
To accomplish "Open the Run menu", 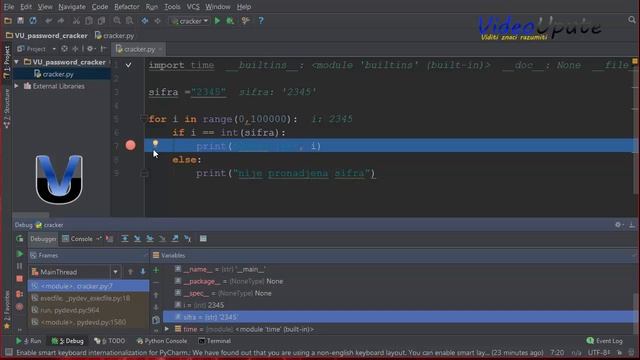I will (151, 7).
